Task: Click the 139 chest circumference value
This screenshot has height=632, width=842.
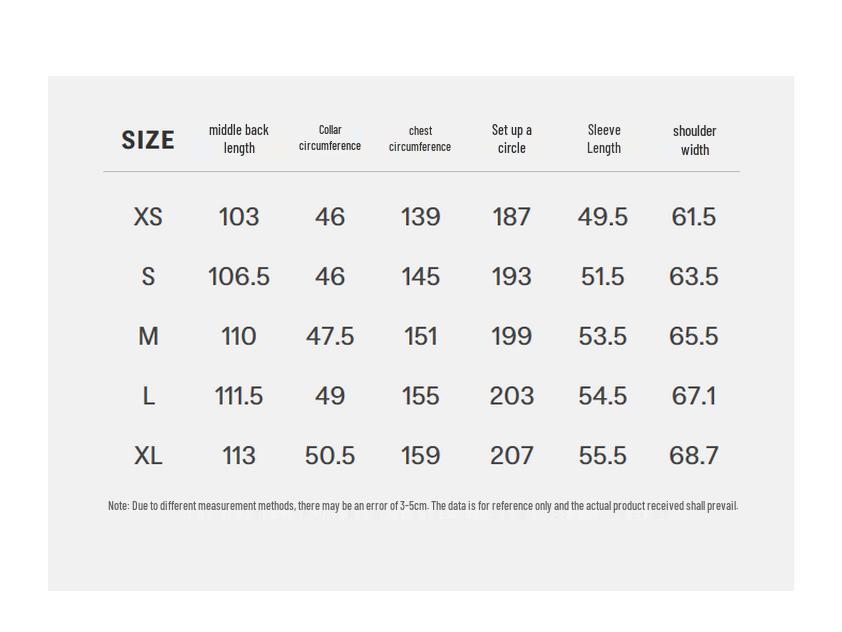Action: 420,217
